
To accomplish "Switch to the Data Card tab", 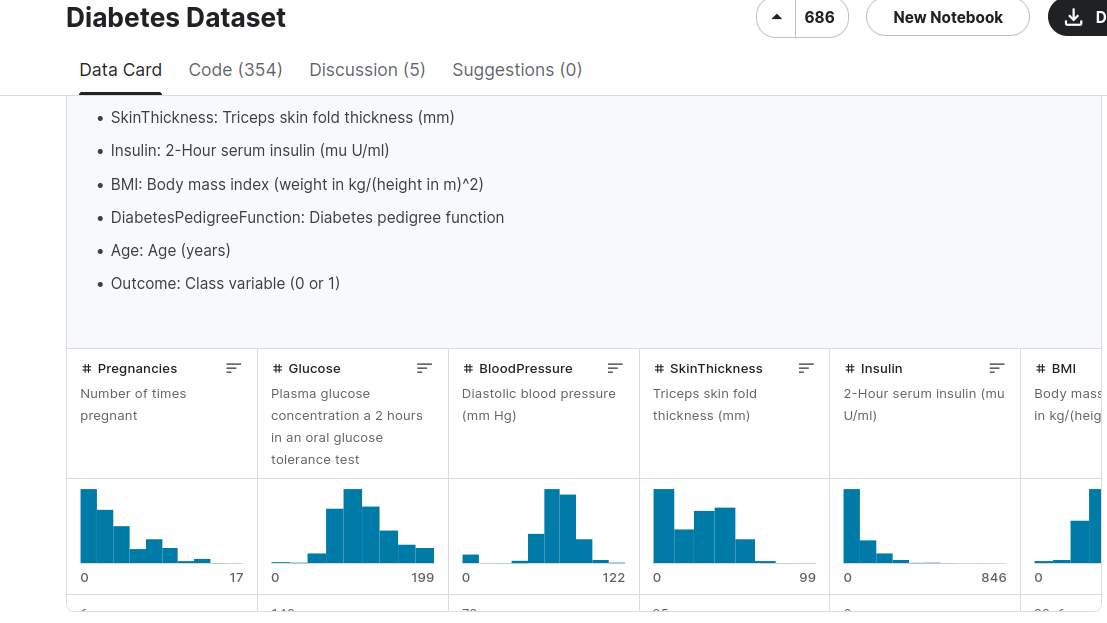I will point(120,70).
